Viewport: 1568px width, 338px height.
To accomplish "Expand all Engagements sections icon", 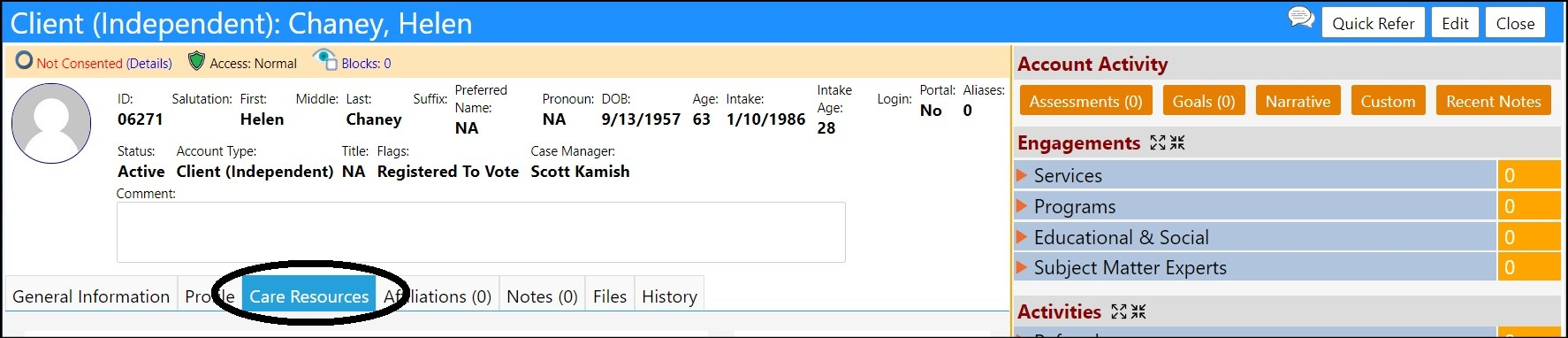I will (1158, 142).
